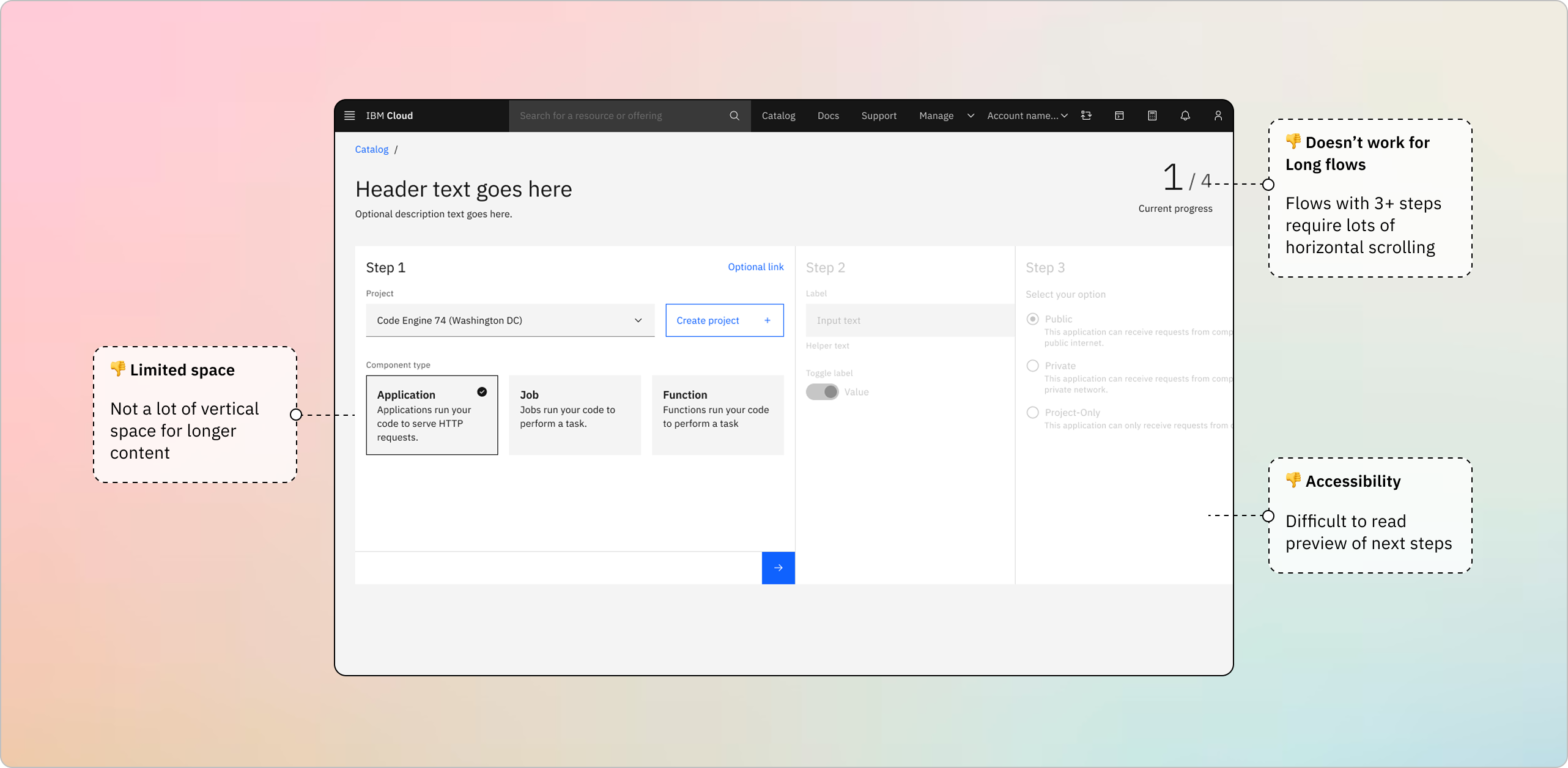Open the hamburger navigation menu
1568x768 pixels.
(x=349, y=116)
